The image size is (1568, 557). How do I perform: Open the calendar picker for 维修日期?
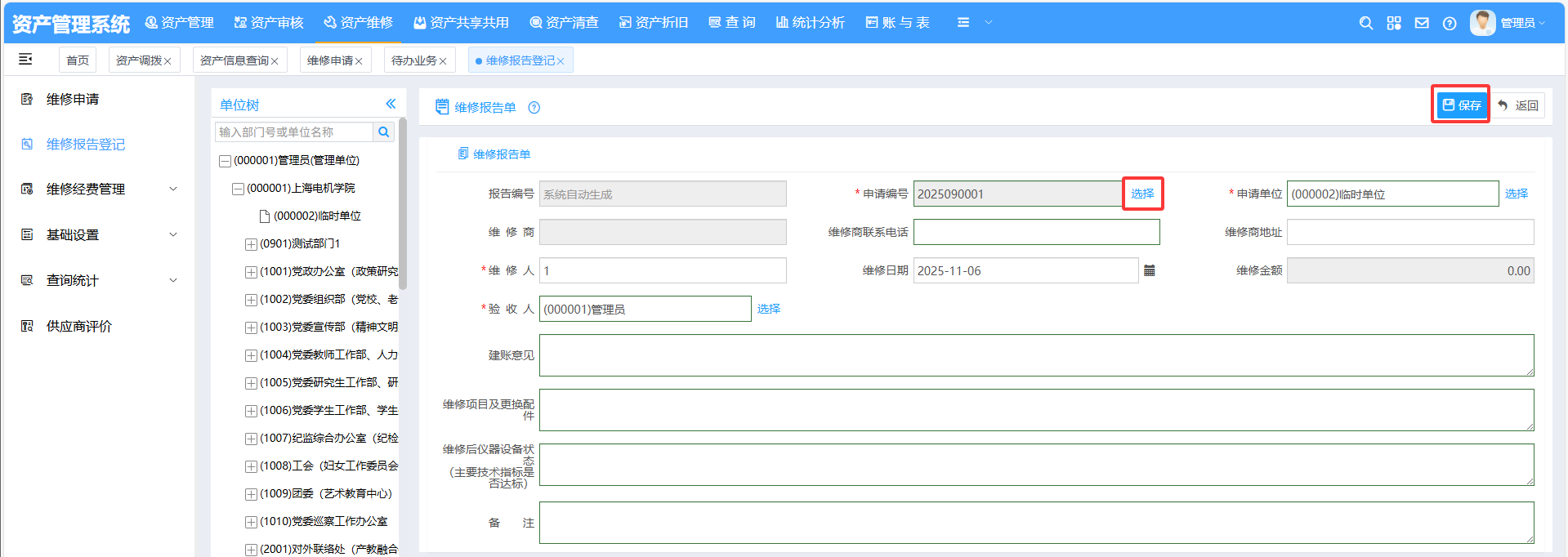click(1150, 270)
